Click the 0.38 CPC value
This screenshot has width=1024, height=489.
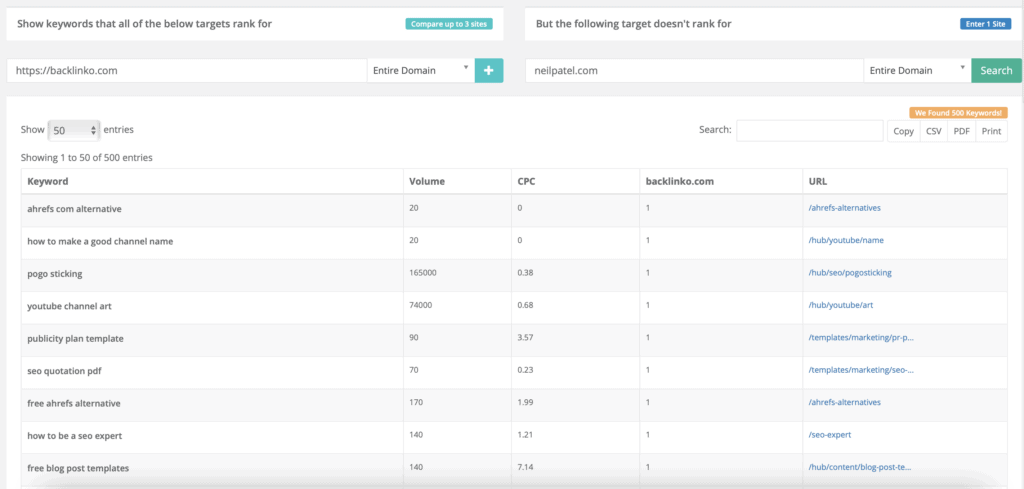(525, 273)
